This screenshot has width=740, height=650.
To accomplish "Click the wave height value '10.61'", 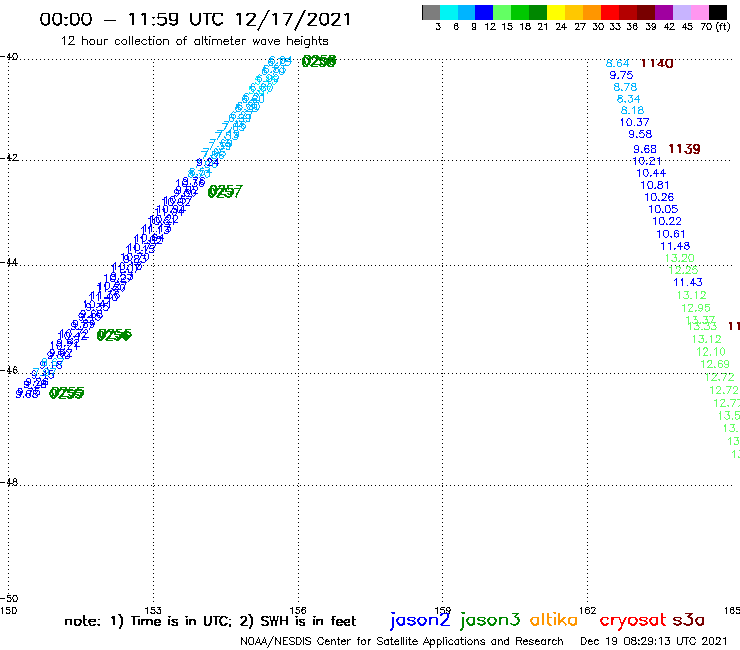I will point(671,234).
